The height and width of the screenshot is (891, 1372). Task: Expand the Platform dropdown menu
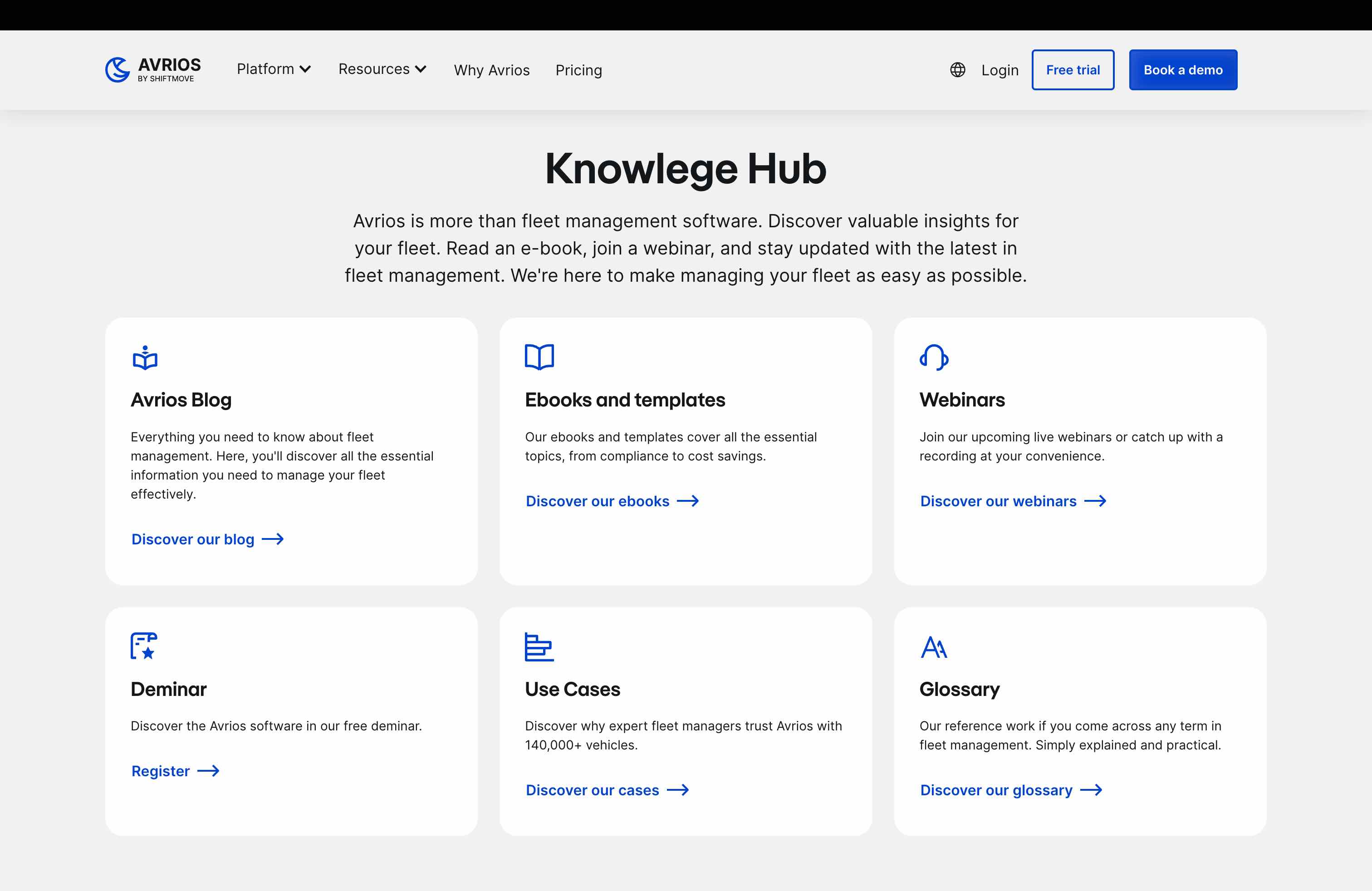[x=274, y=69]
